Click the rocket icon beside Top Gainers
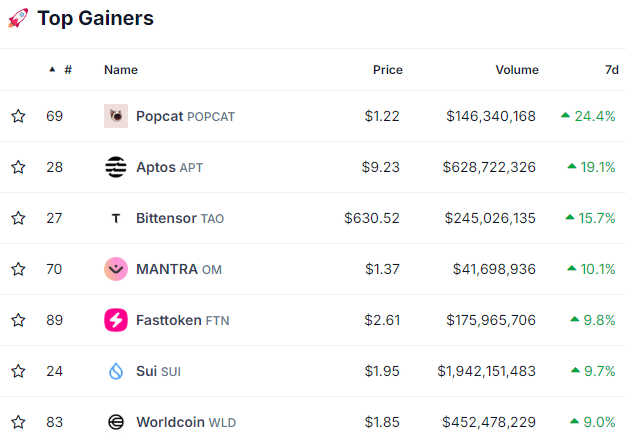Viewport: 626px width, 447px height. coord(18,18)
